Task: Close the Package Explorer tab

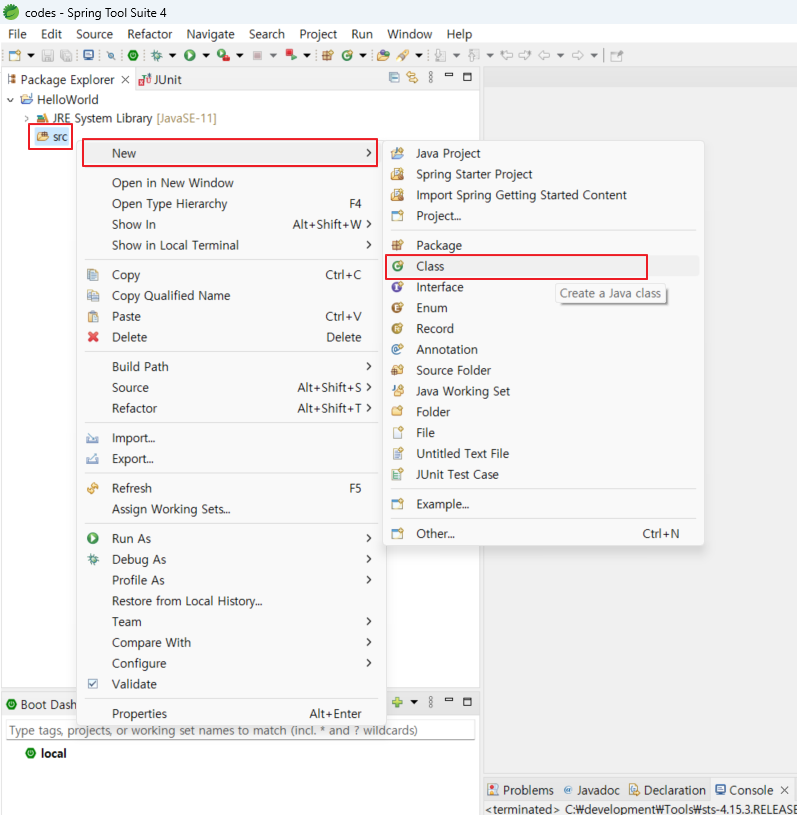Action: 125,80
